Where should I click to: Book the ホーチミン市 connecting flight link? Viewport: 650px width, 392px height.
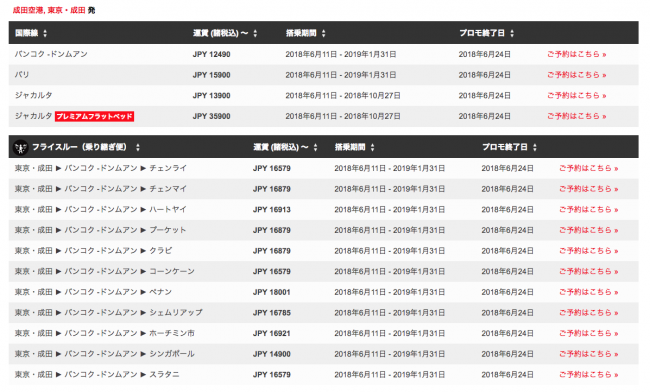(x=589, y=333)
